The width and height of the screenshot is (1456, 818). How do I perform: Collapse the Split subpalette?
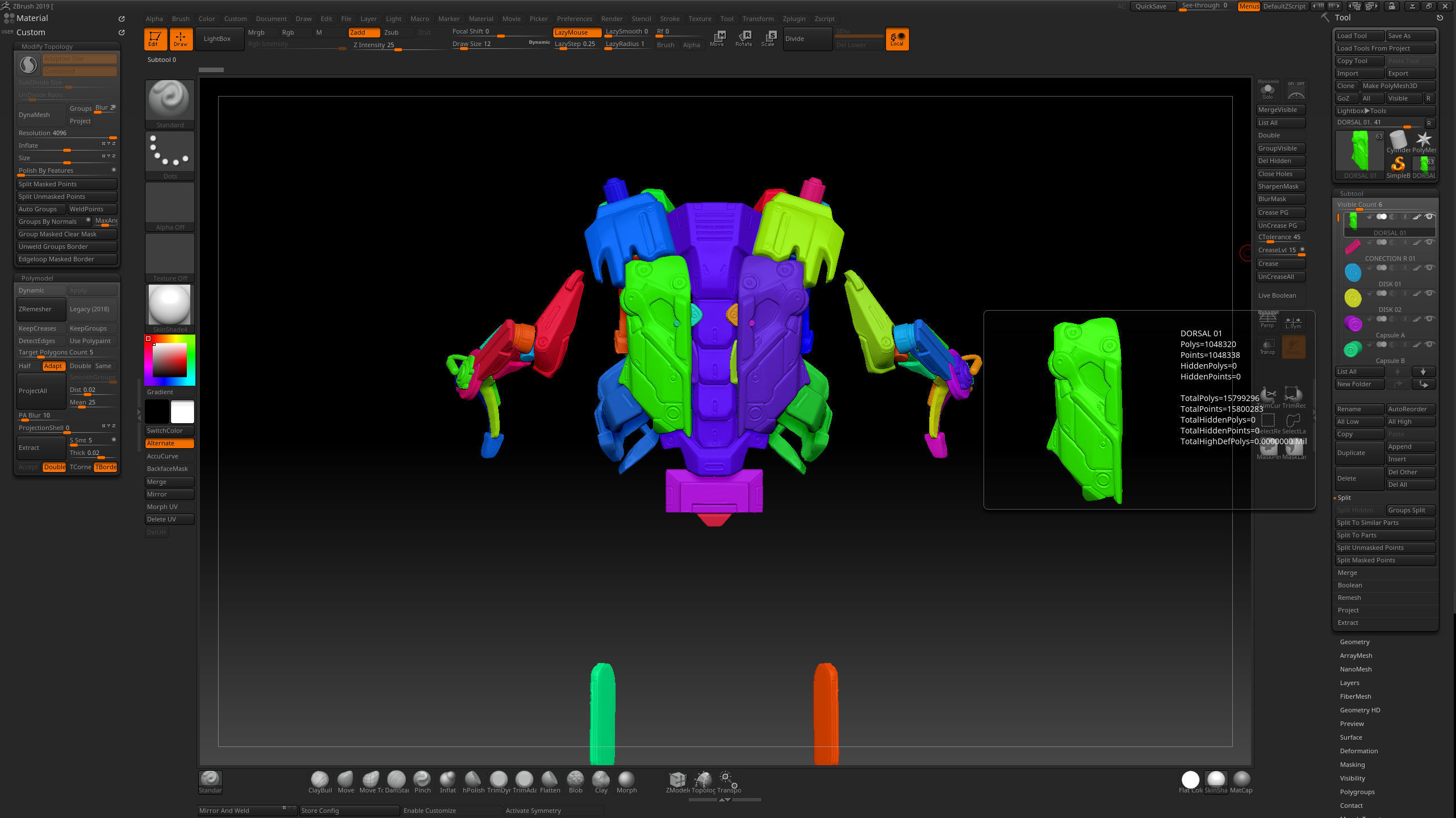[1344, 498]
